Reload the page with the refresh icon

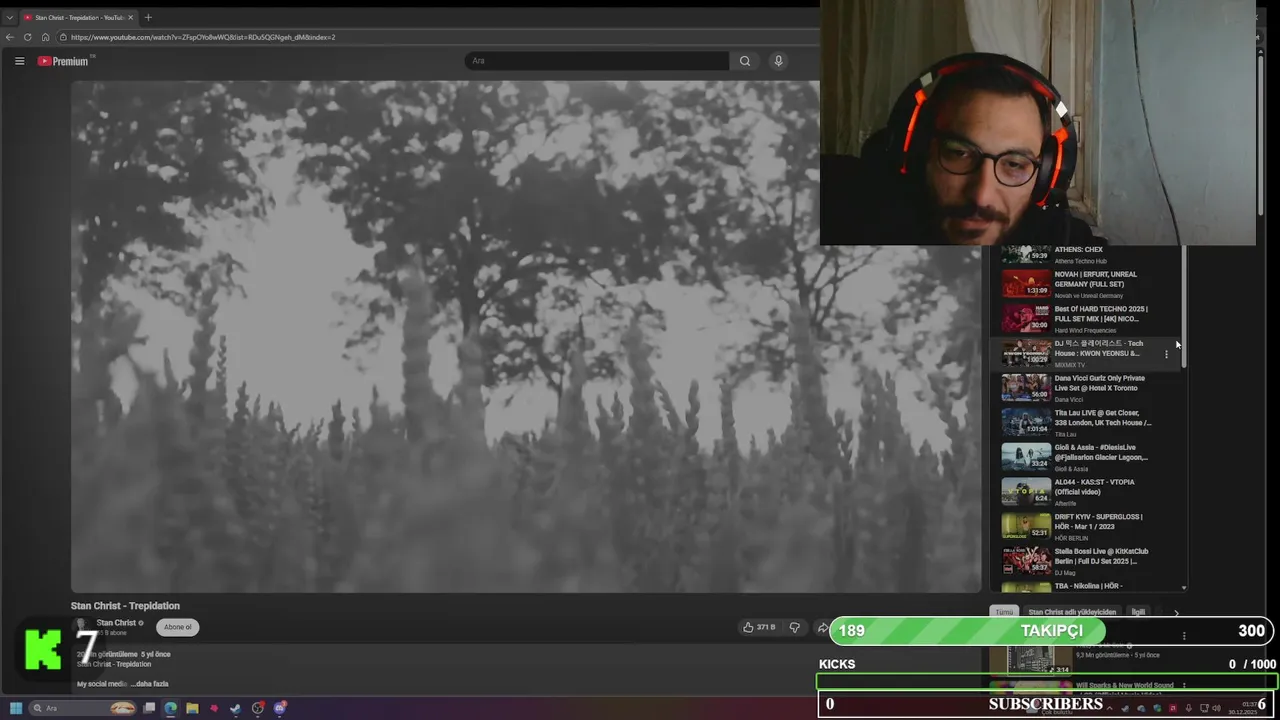(x=27, y=37)
